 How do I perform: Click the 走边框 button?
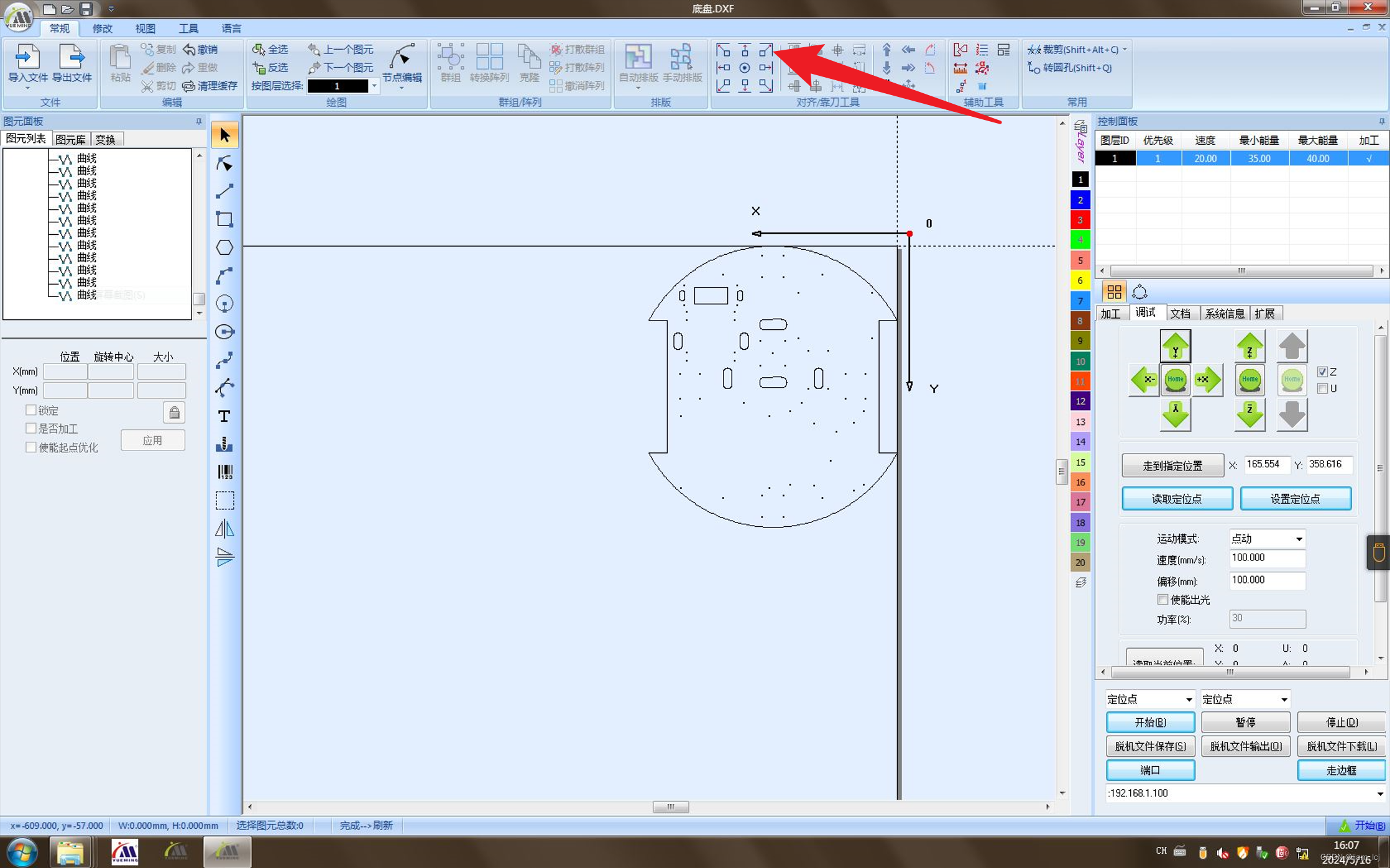1341,770
